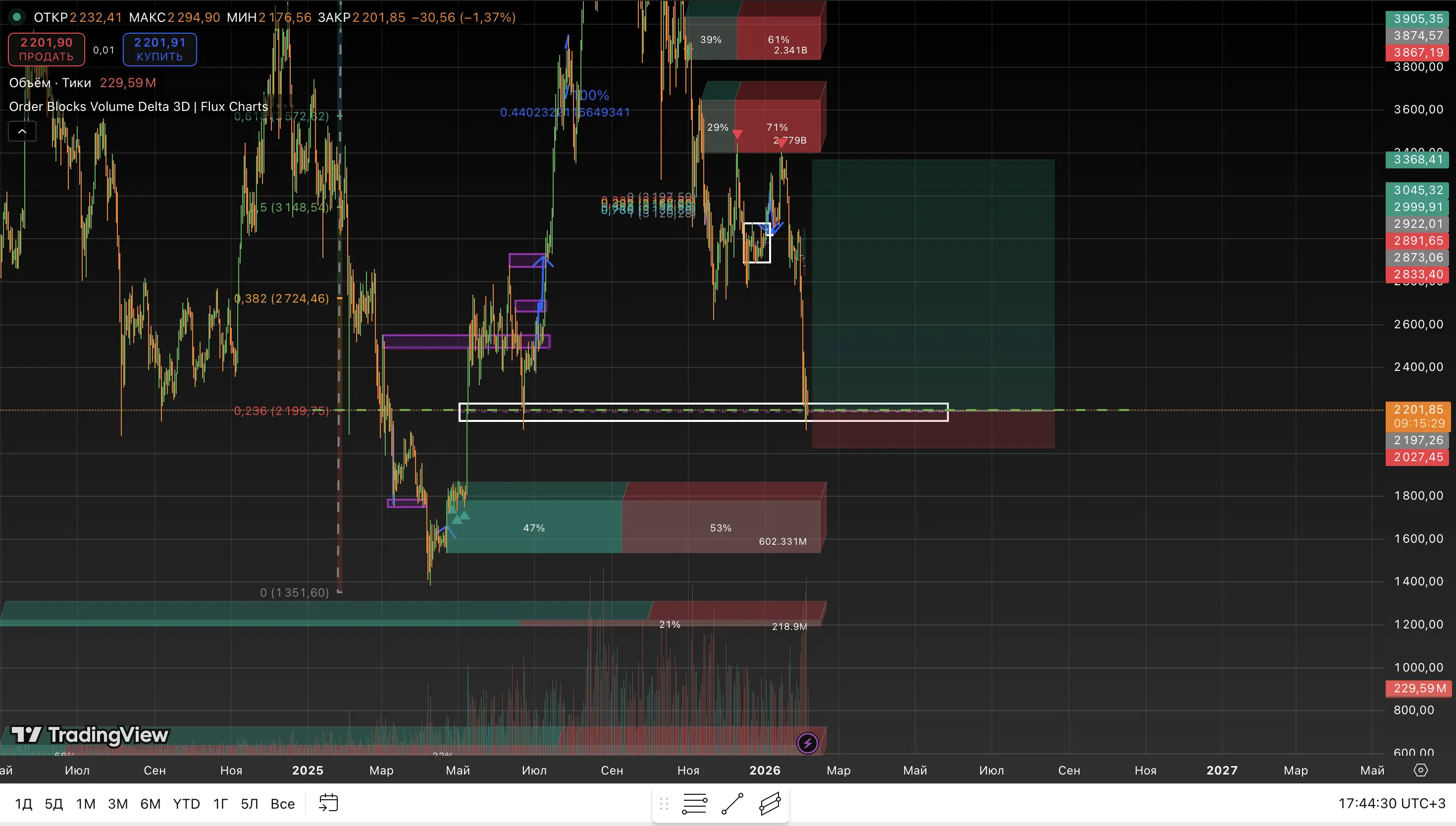Image resolution: width=1456 pixels, height=826 pixels.
Task: Click the purple lightning flash icon
Action: point(807,743)
